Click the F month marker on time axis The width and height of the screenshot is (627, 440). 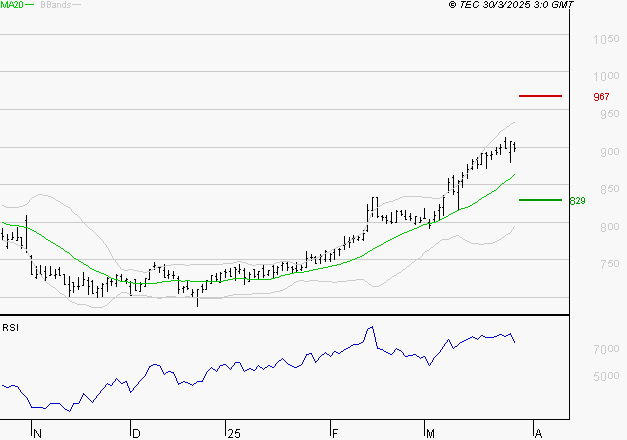click(335, 434)
